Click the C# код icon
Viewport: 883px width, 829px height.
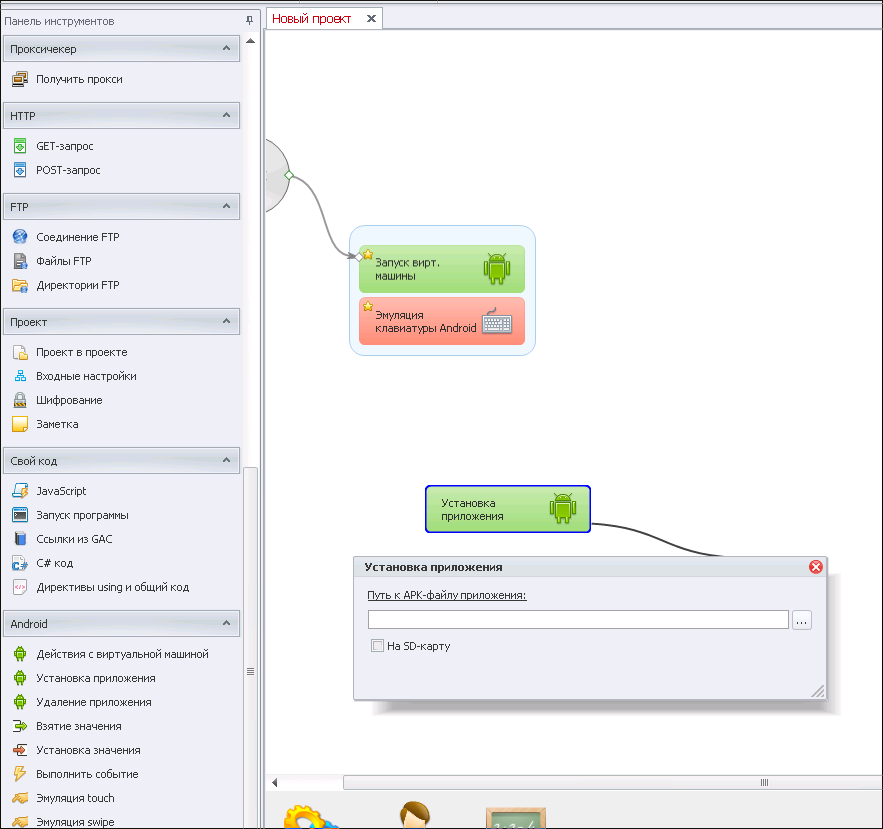click(x=20, y=563)
